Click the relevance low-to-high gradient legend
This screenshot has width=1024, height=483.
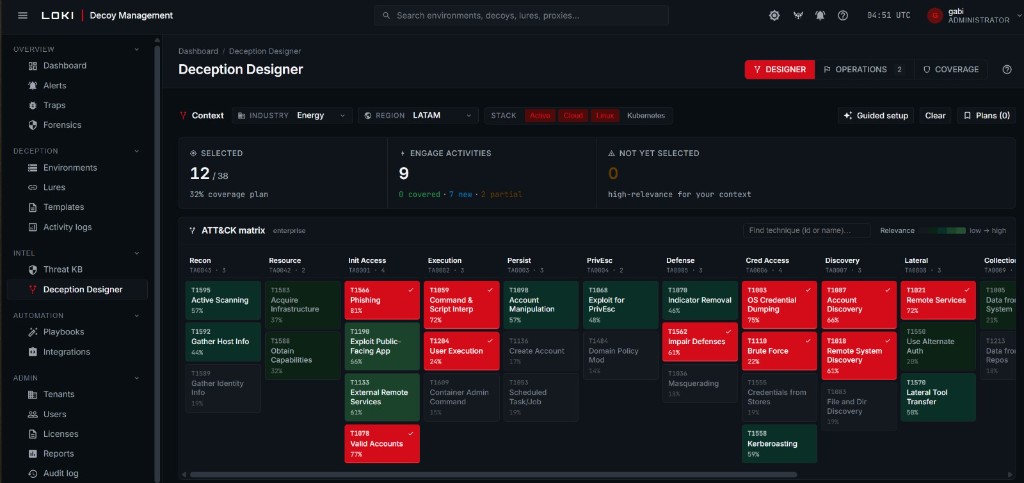point(942,230)
